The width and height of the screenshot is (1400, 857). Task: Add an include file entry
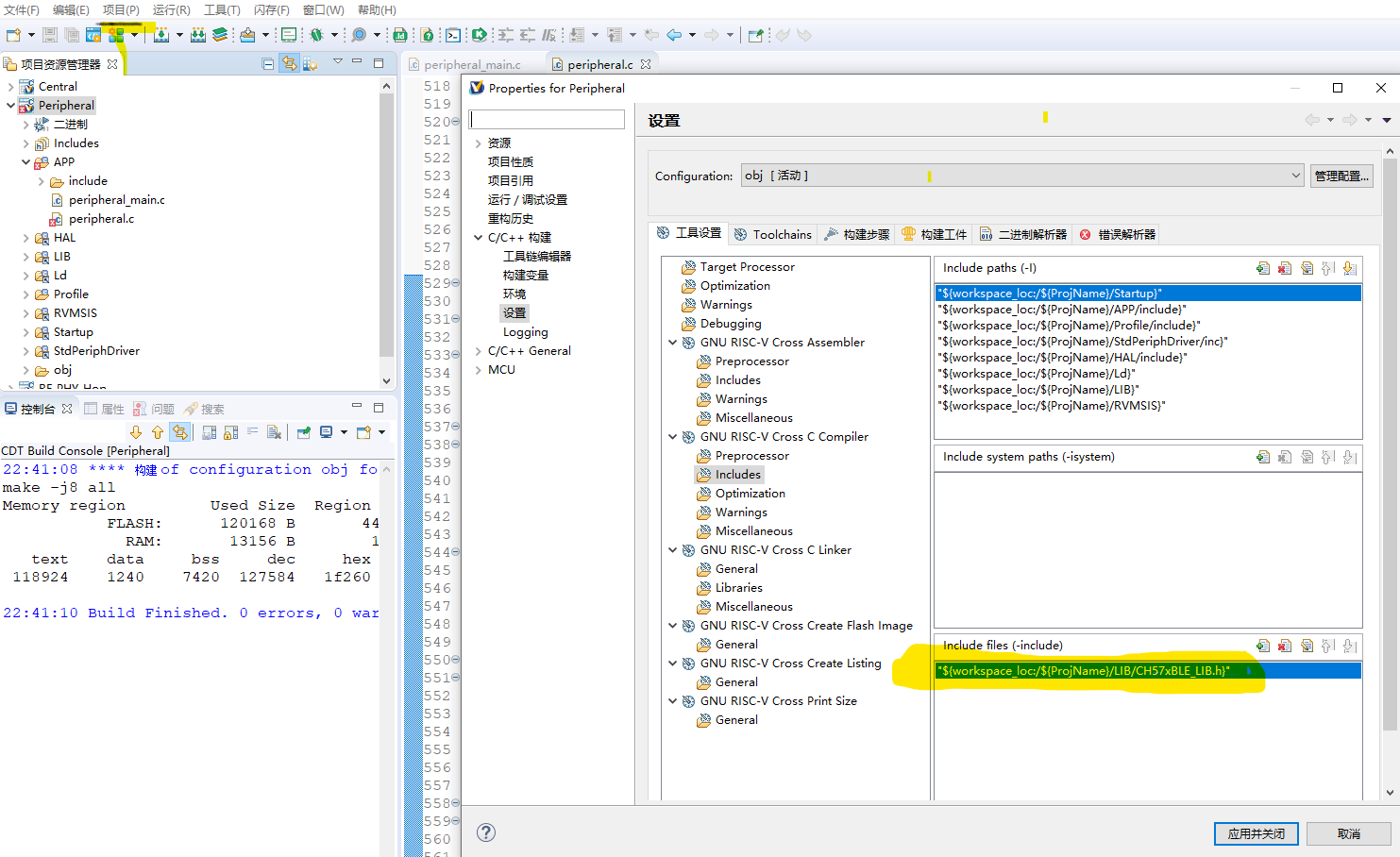click(x=1263, y=646)
